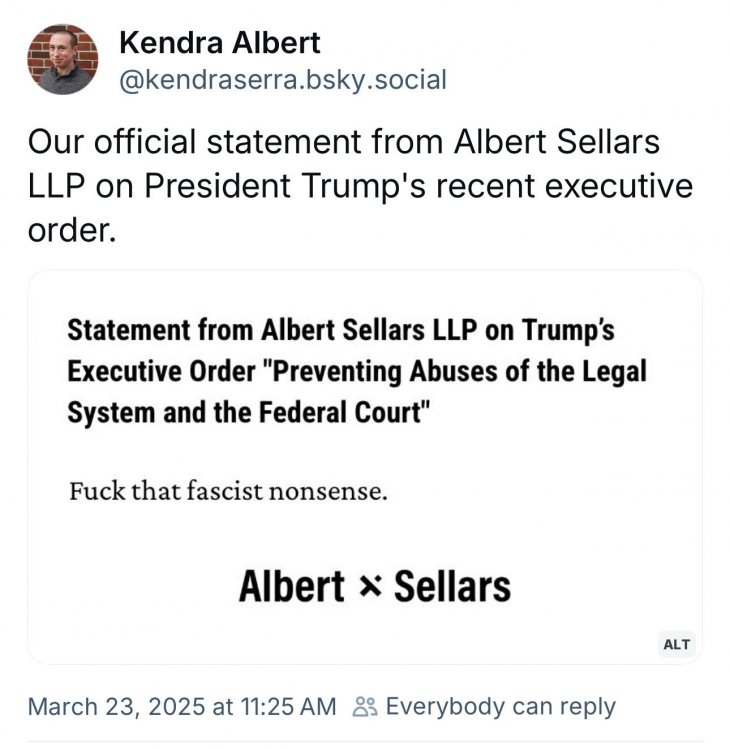Click the @kendraserra.bsky.social handle
Screen dimensions: 730x750
(x=282, y=79)
